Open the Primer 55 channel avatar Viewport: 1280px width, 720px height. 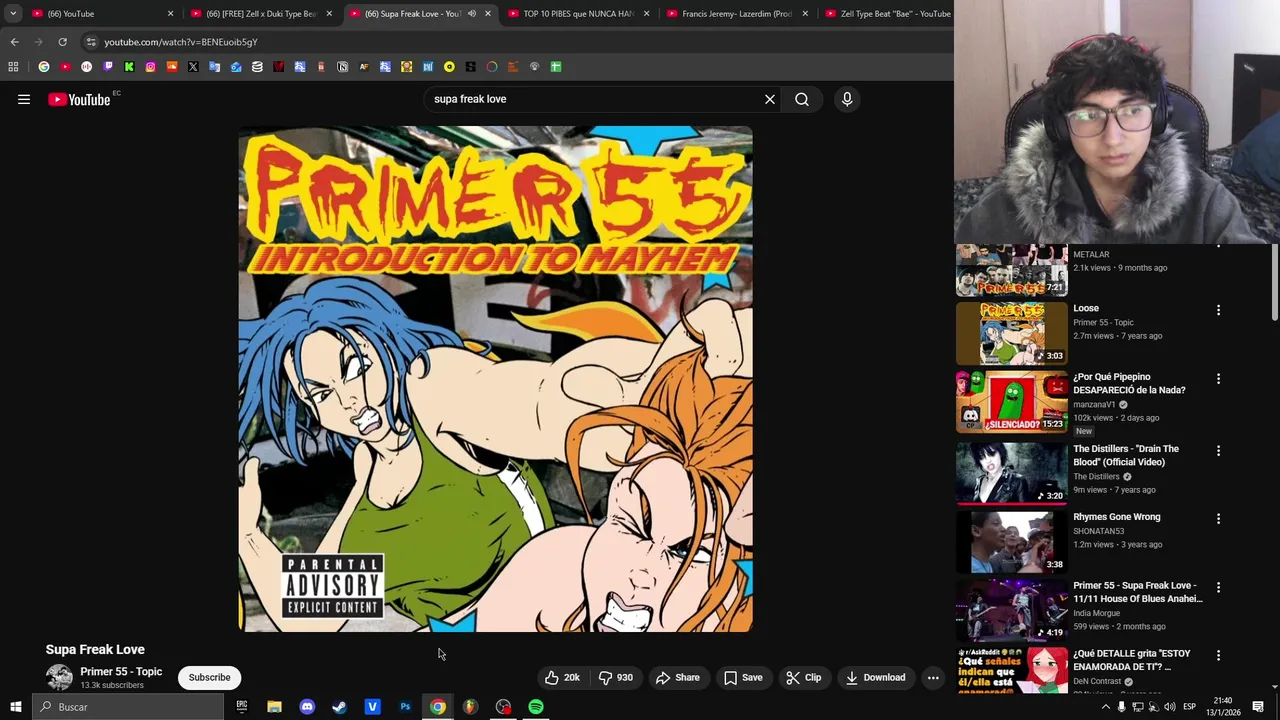(59, 677)
